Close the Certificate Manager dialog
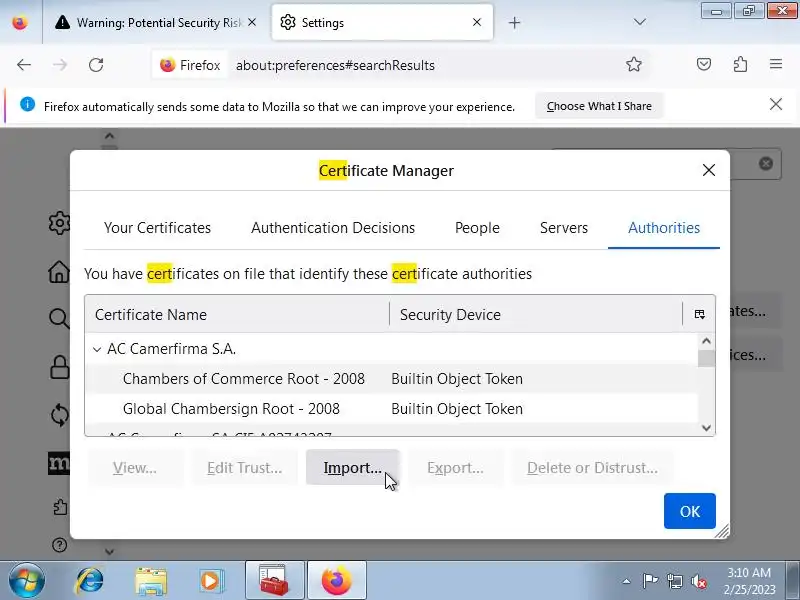The width and height of the screenshot is (800, 600). coord(709,170)
